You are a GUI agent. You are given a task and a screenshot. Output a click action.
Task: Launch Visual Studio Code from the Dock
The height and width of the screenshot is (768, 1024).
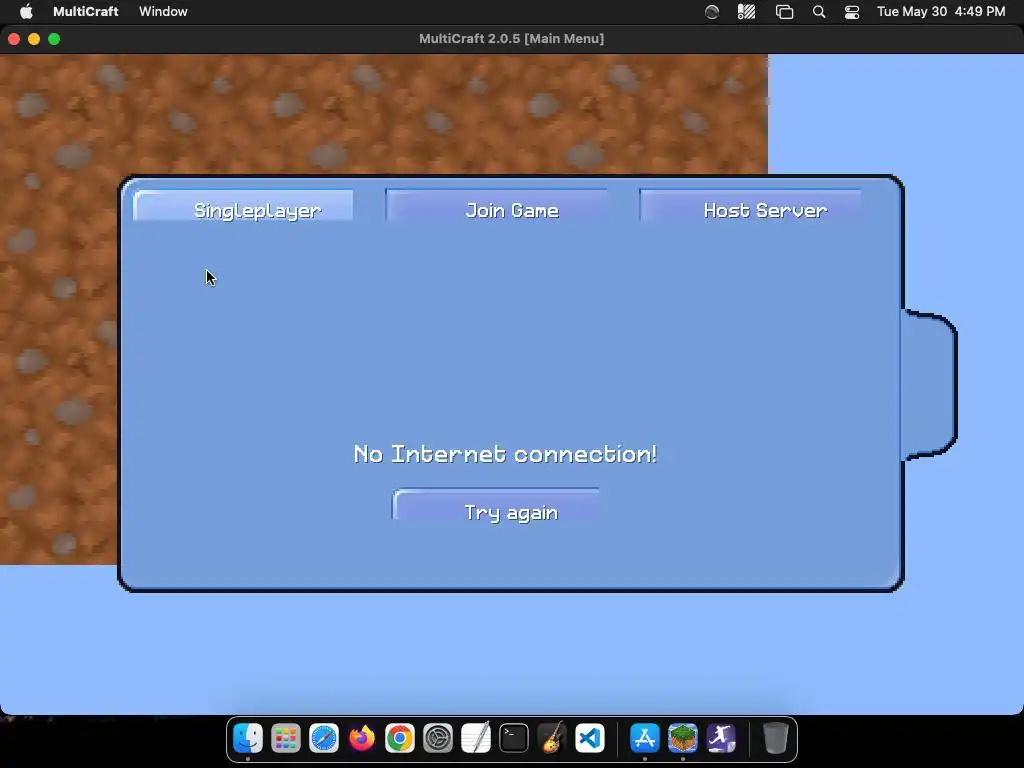click(590, 739)
